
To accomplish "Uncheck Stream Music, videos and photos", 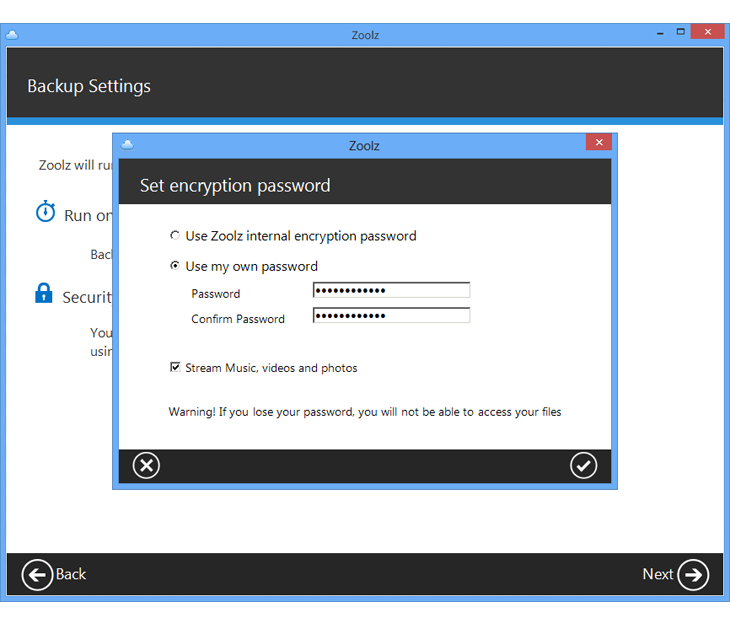I will click(x=175, y=368).
